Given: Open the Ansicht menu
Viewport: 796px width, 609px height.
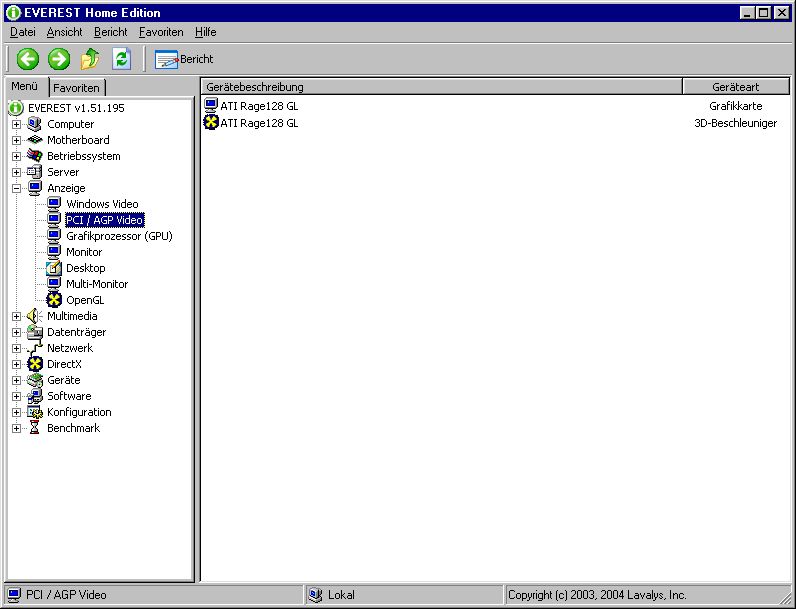Looking at the screenshot, I should click(64, 32).
